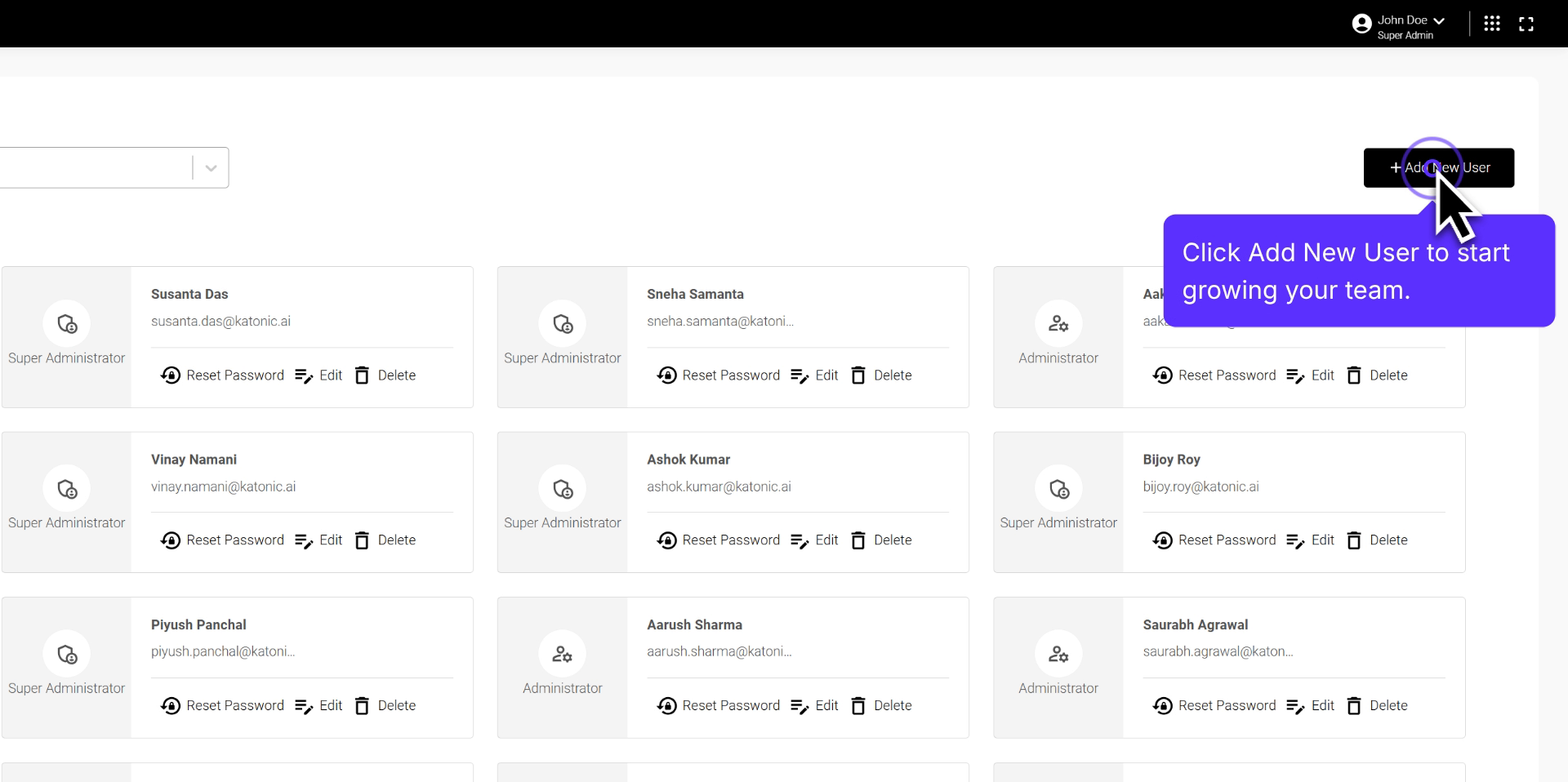1568x782 pixels.
Task: Click the Reset Password icon for Aarush Sharma
Action: [666, 706]
